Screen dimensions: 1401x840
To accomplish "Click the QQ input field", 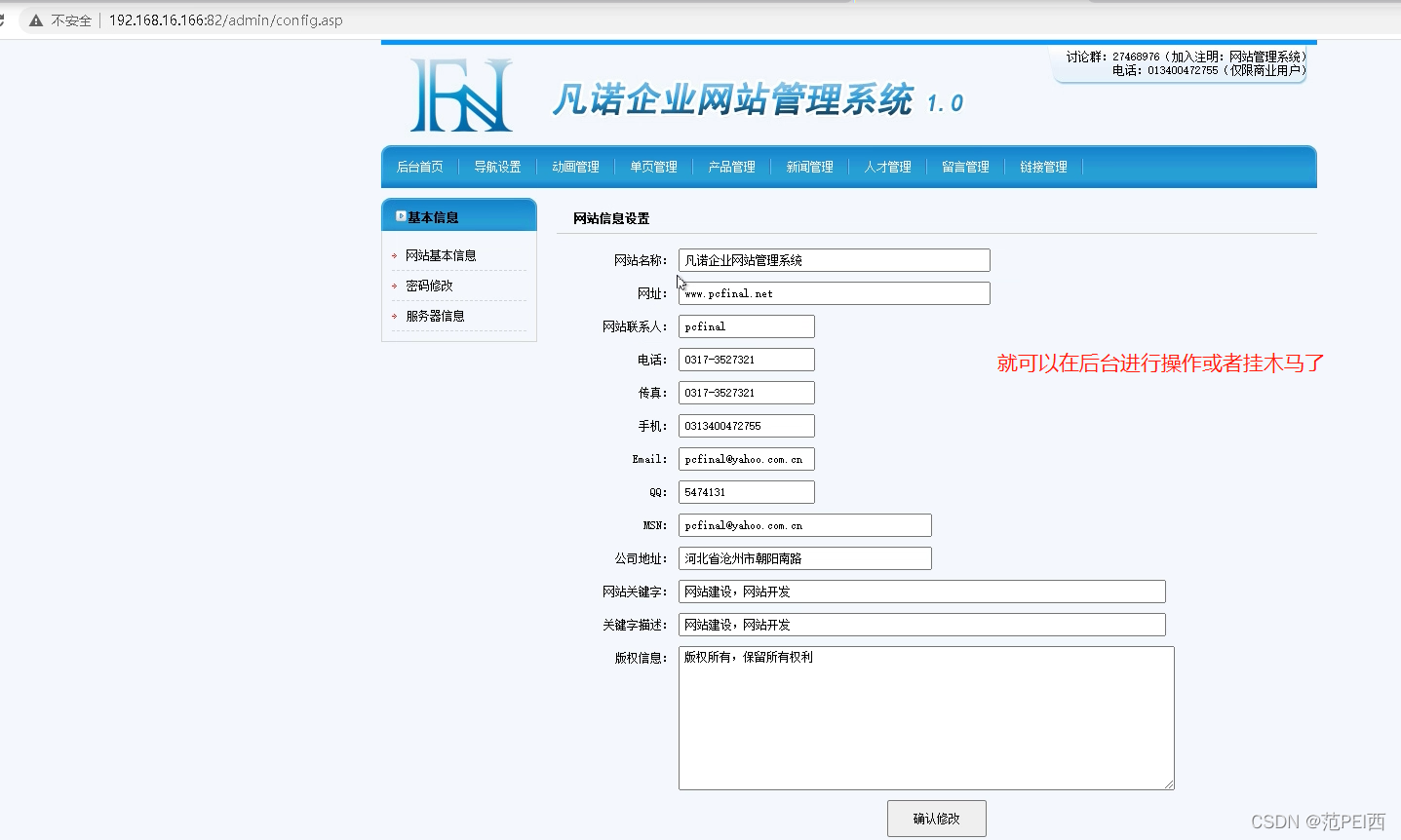I will [x=747, y=492].
